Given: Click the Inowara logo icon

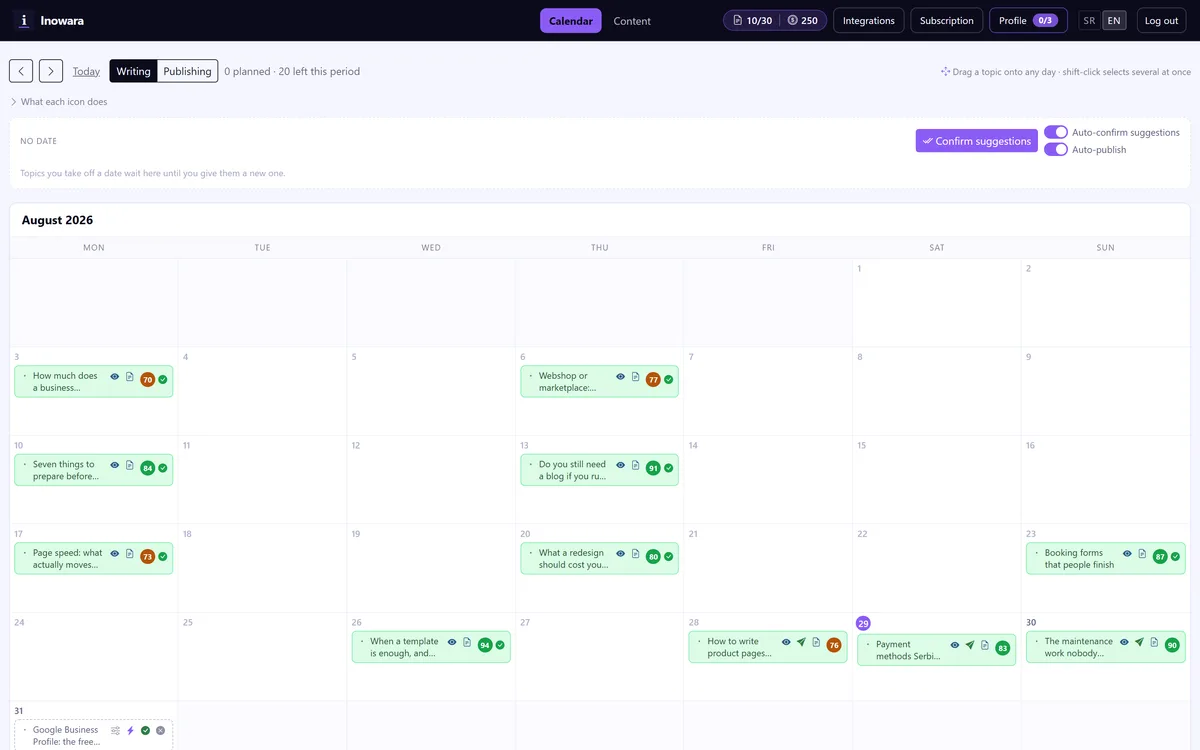Looking at the screenshot, I should point(24,20).
